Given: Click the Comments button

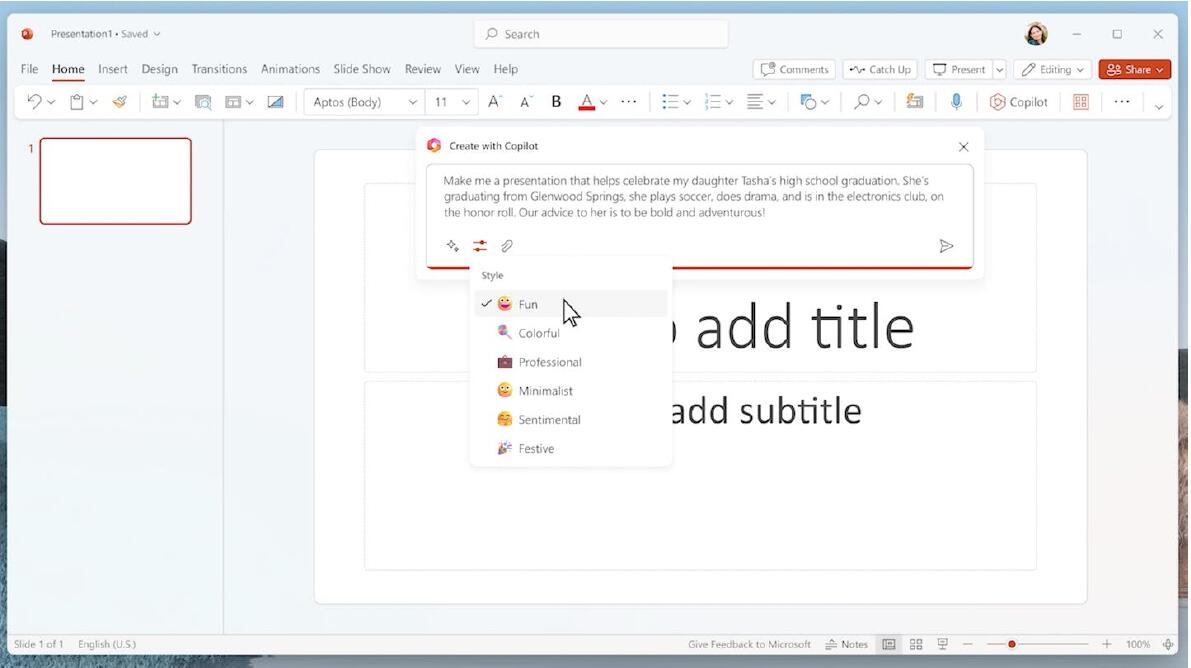Looking at the screenshot, I should pyautogui.click(x=795, y=69).
